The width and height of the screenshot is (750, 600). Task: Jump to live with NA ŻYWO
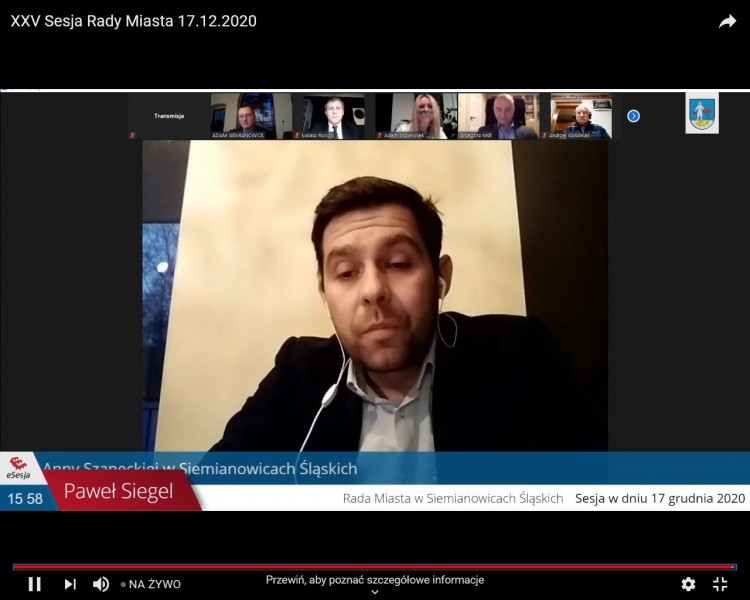tap(151, 584)
